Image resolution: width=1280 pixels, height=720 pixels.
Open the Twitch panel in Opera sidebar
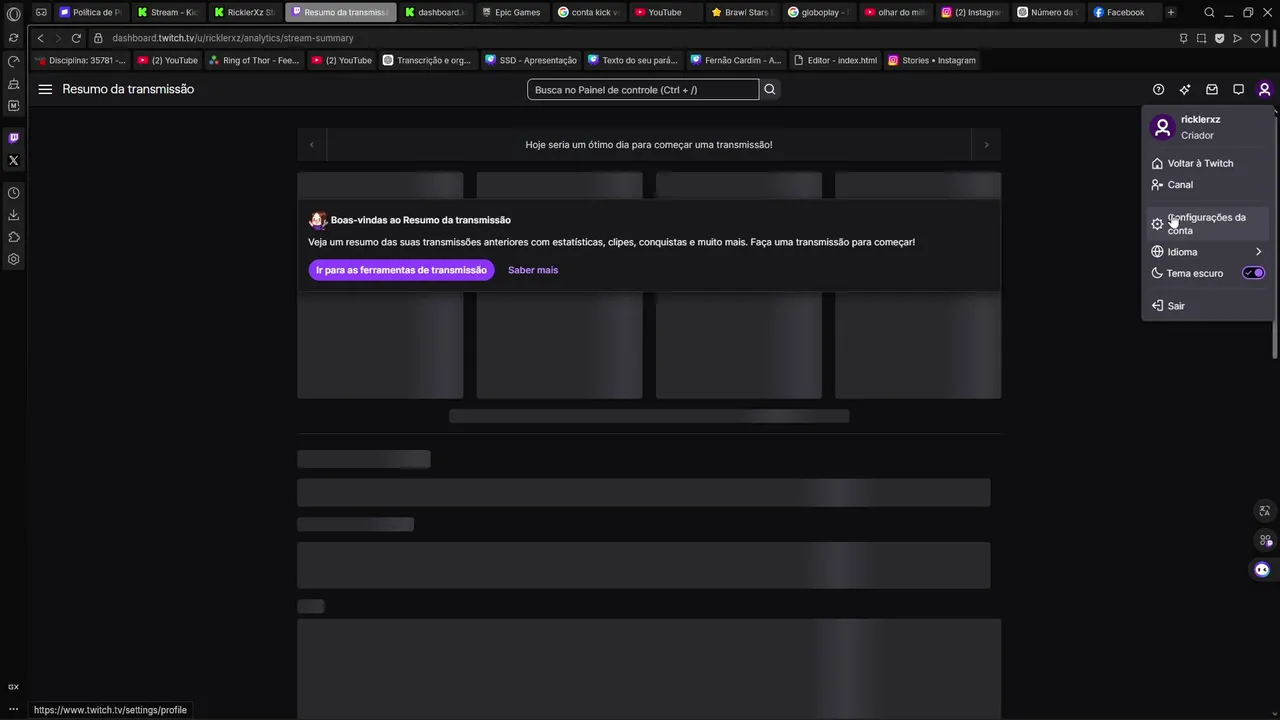pyautogui.click(x=13, y=138)
